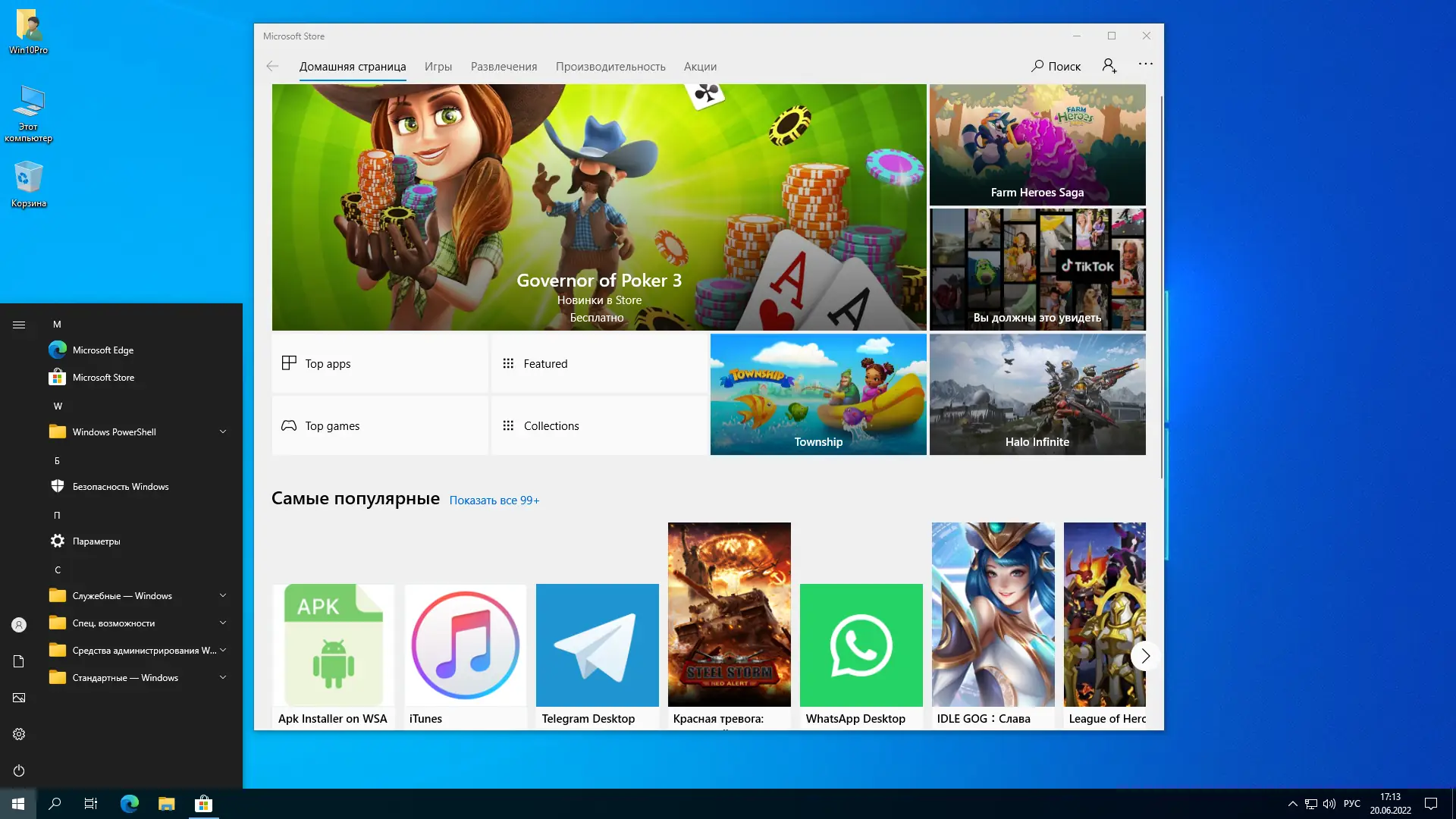Switch to the Игры tab in Store
The image size is (1456, 819).
point(438,67)
